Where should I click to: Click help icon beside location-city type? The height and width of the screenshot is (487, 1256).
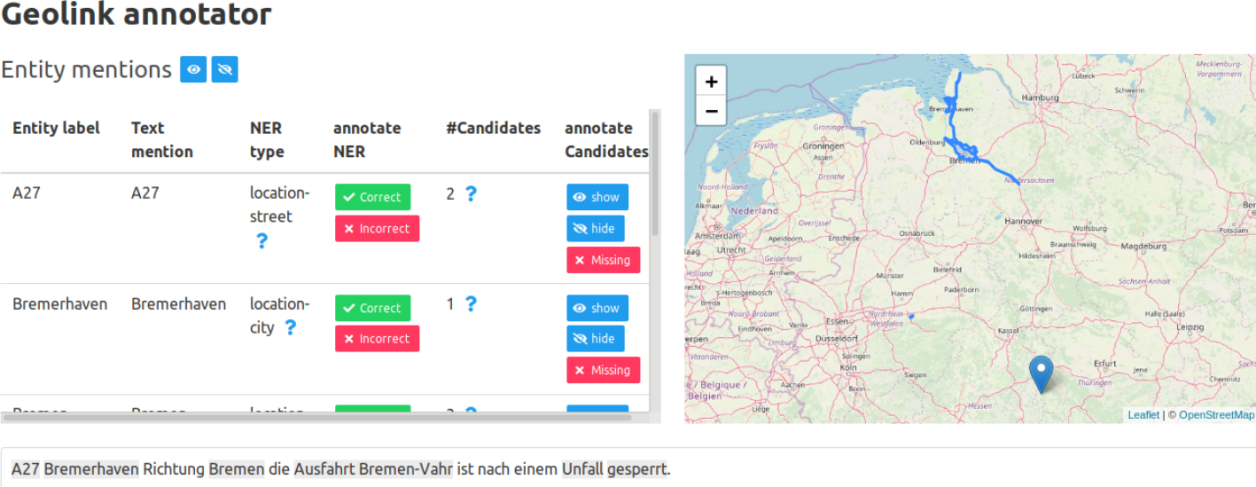(290, 327)
